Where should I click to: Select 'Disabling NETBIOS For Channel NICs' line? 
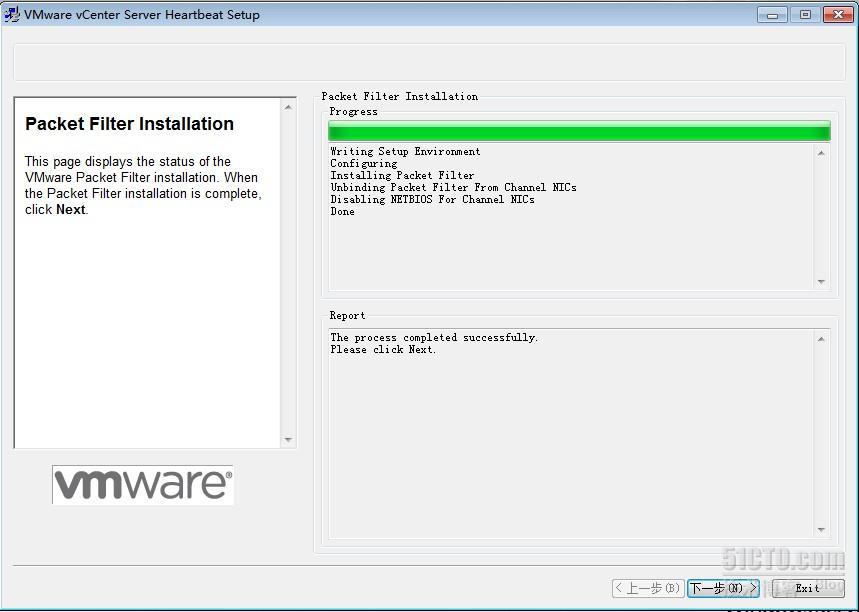pyautogui.click(x=432, y=199)
